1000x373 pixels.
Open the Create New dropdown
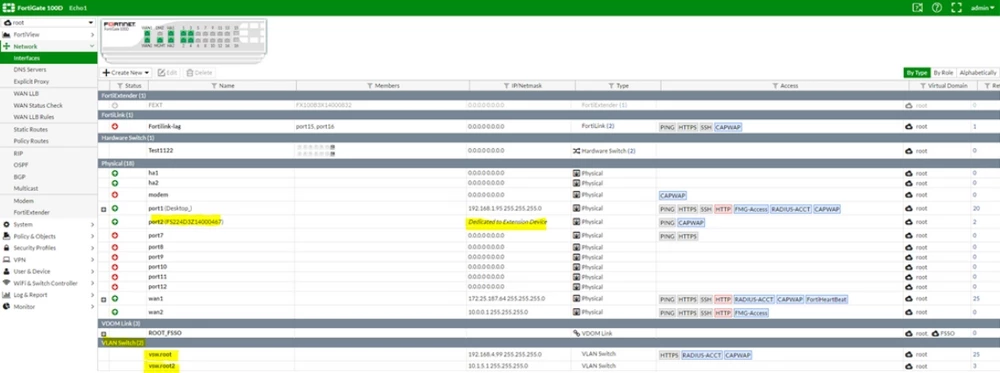click(x=126, y=73)
